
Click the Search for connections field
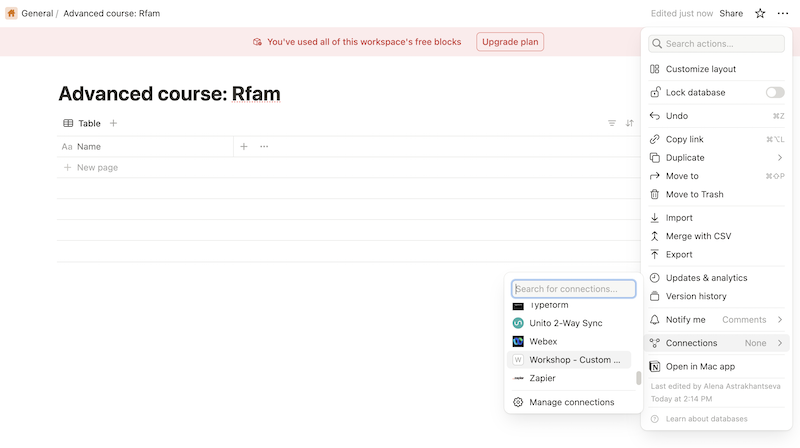pyautogui.click(x=573, y=289)
